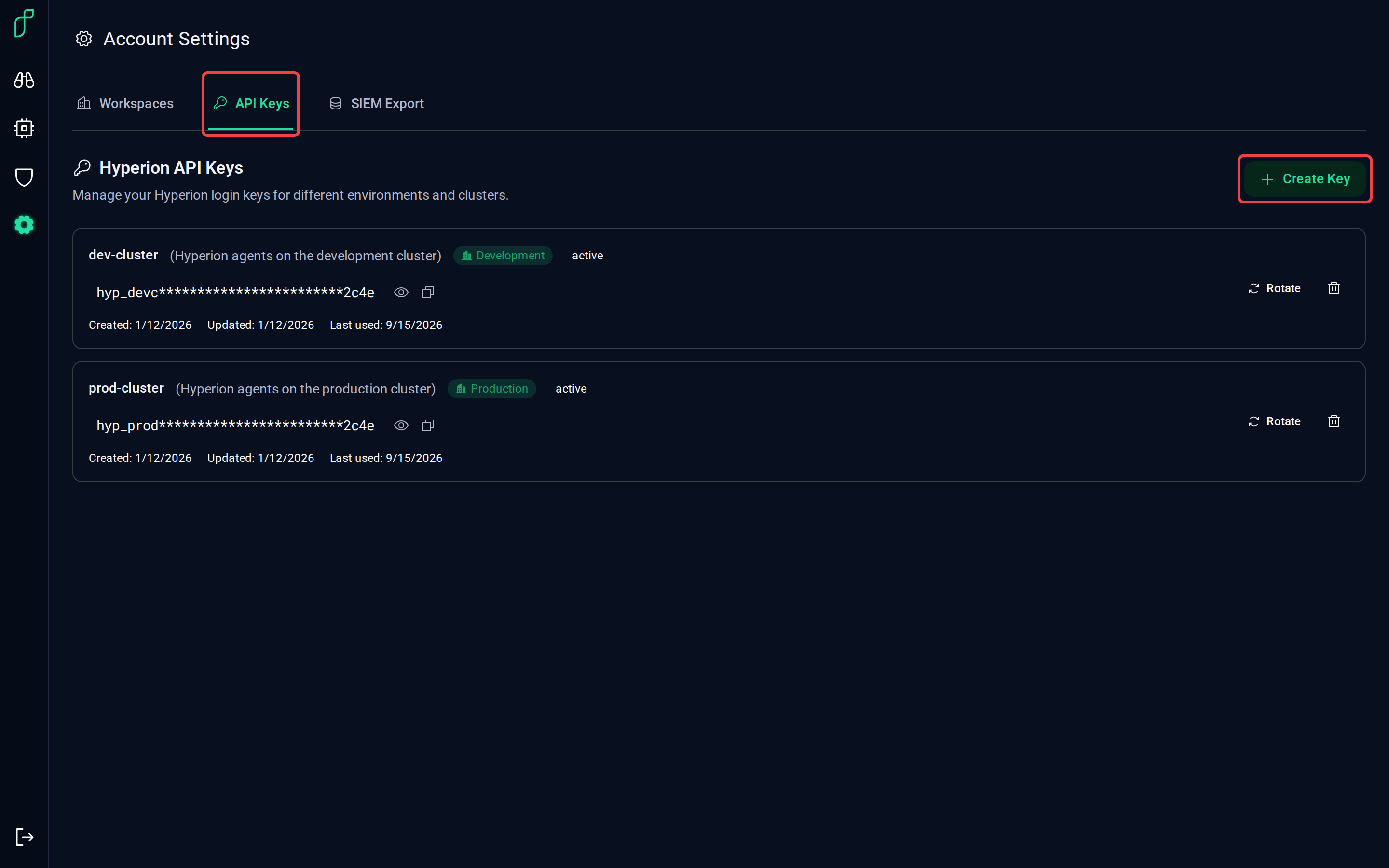Screen dimensions: 1389x868
Task: Open the SIEM Export tab
Action: [x=376, y=103]
